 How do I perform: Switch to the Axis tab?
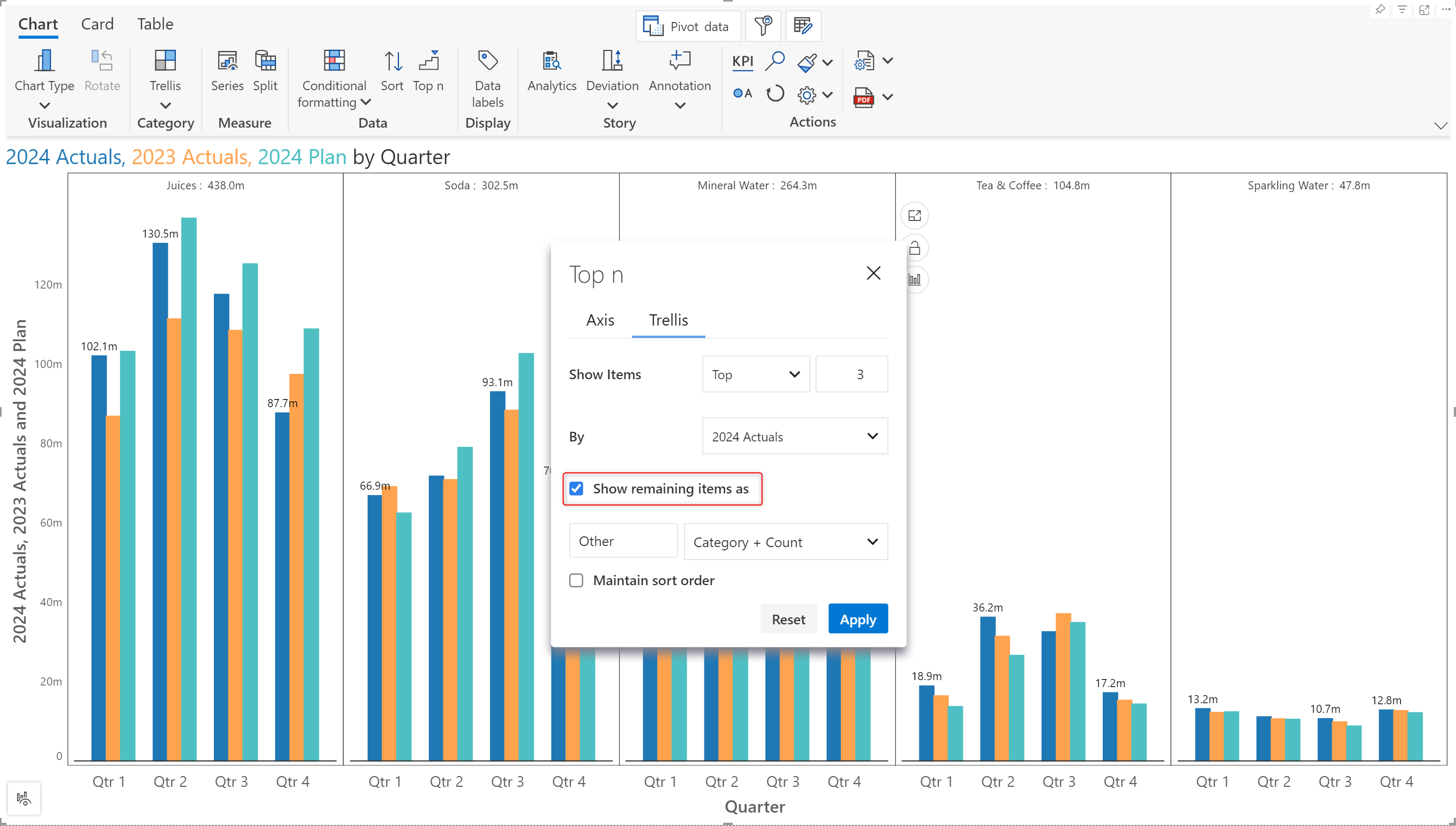click(x=600, y=320)
